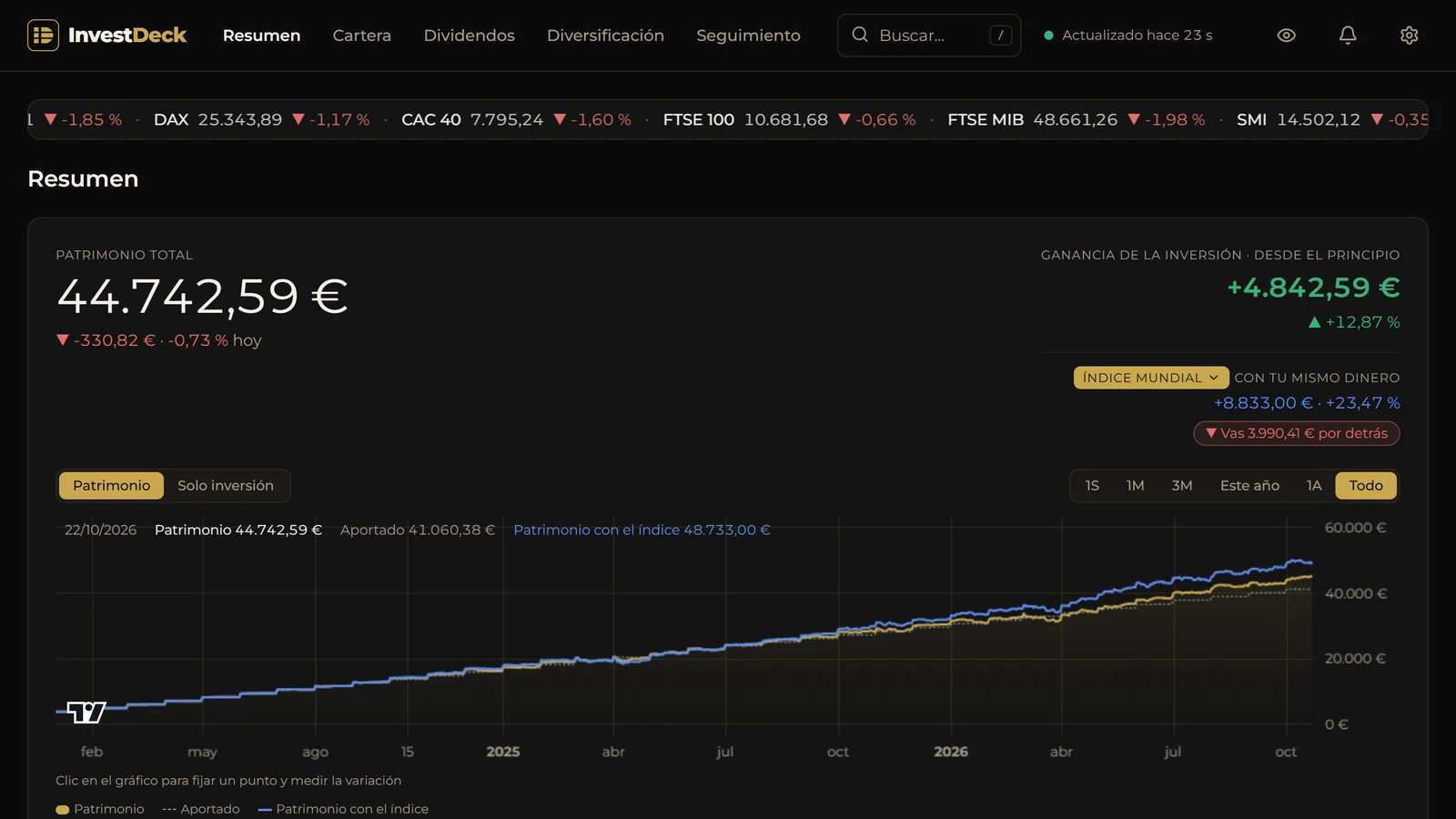The image size is (1456, 819).
Task: Select the Todo time range
Action: (x=1366, y=486)
